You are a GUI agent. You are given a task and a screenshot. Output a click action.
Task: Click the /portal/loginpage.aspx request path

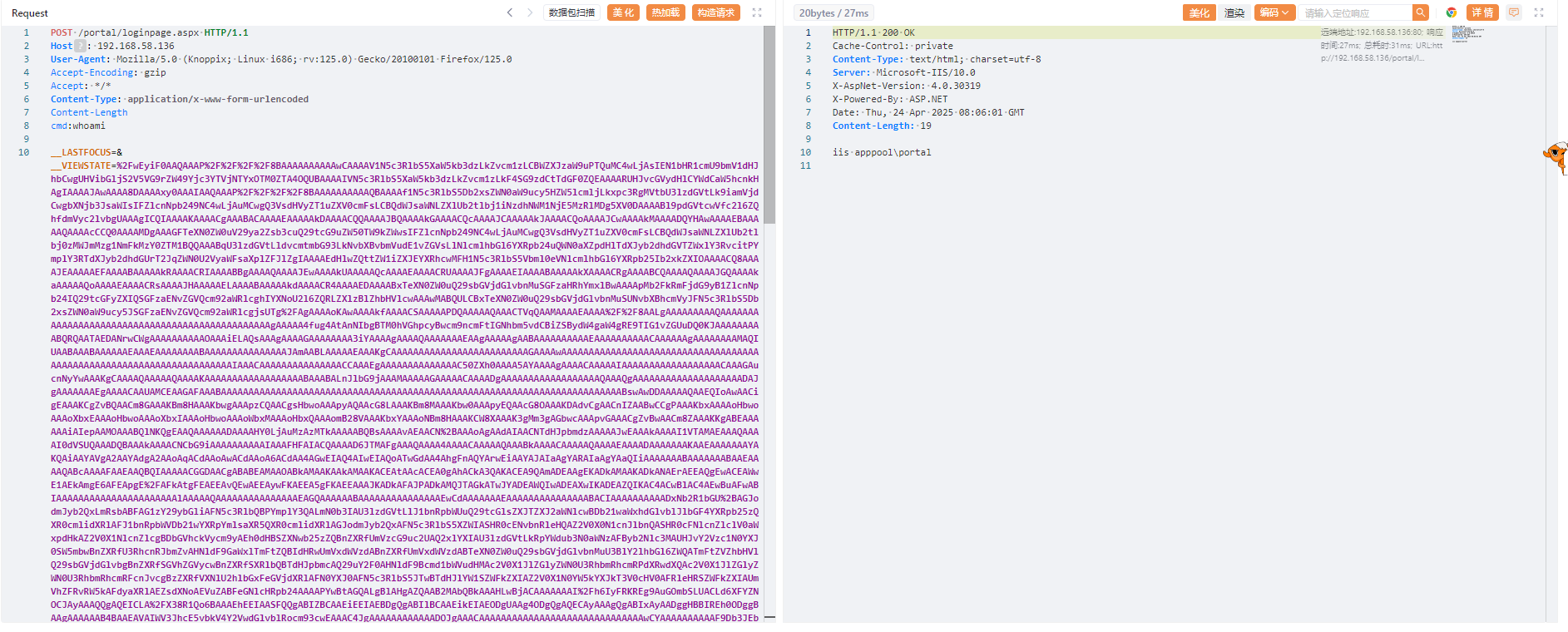tap(139, 33)
